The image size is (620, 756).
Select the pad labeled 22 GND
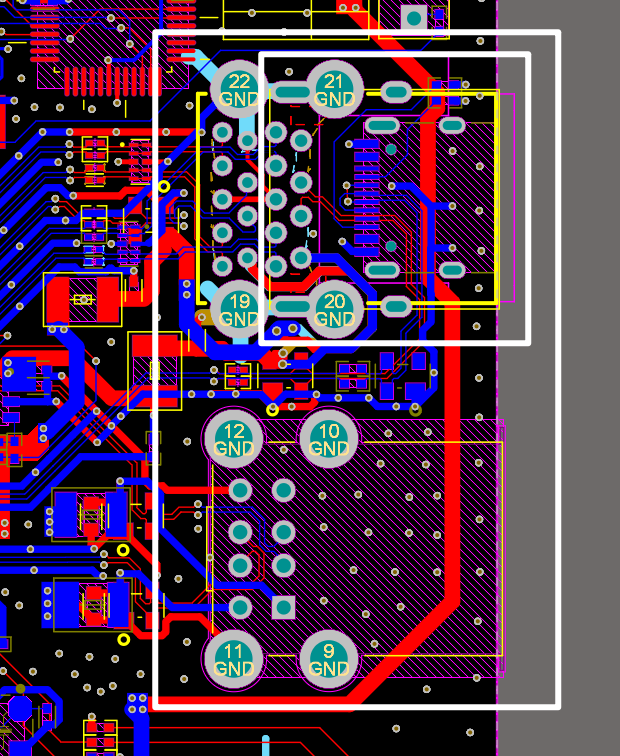coord(240,90)
